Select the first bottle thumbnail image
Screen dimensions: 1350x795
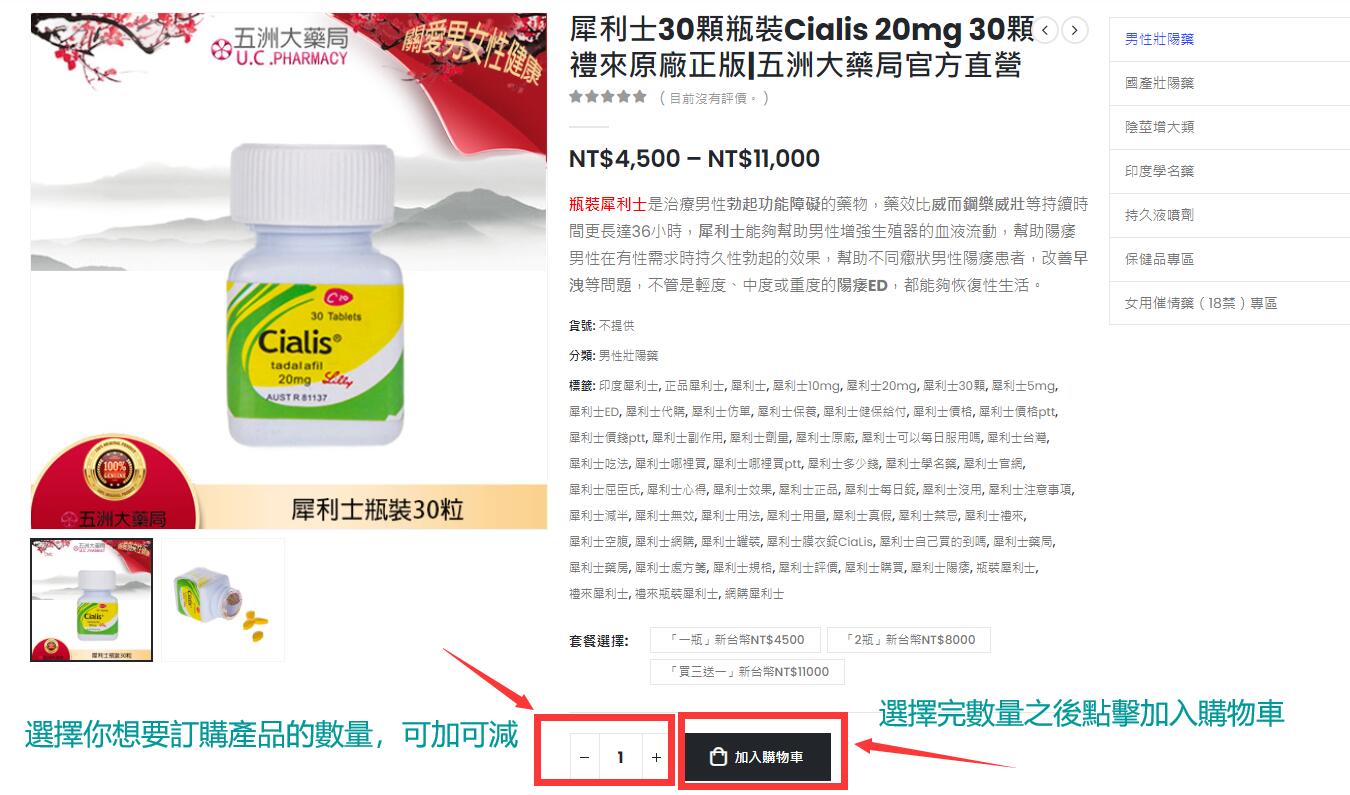click(x=92, y=600)
